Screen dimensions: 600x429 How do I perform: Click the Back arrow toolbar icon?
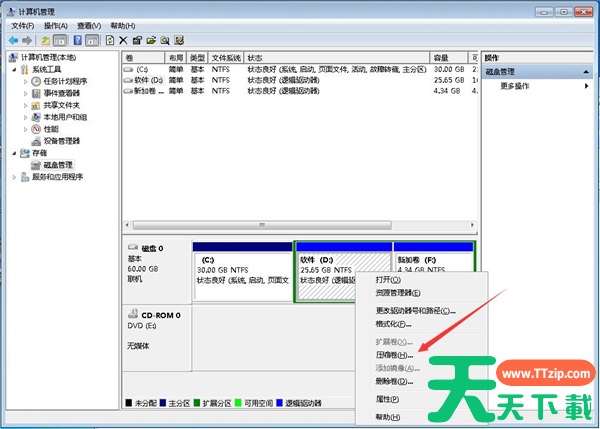pyautogui.click(x=13, y=40)
